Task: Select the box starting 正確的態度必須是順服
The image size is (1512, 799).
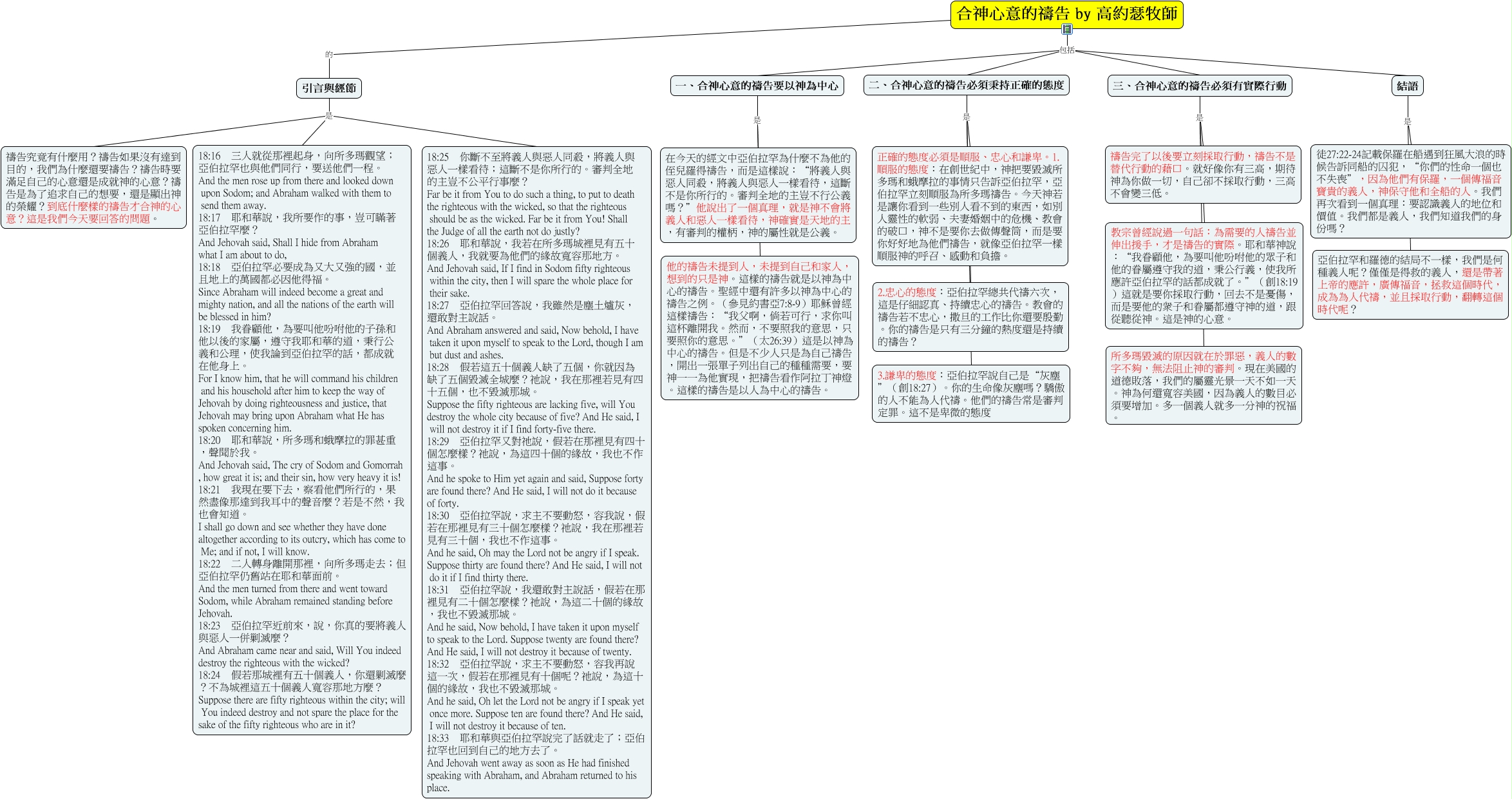Action: (x=970, y=206)
